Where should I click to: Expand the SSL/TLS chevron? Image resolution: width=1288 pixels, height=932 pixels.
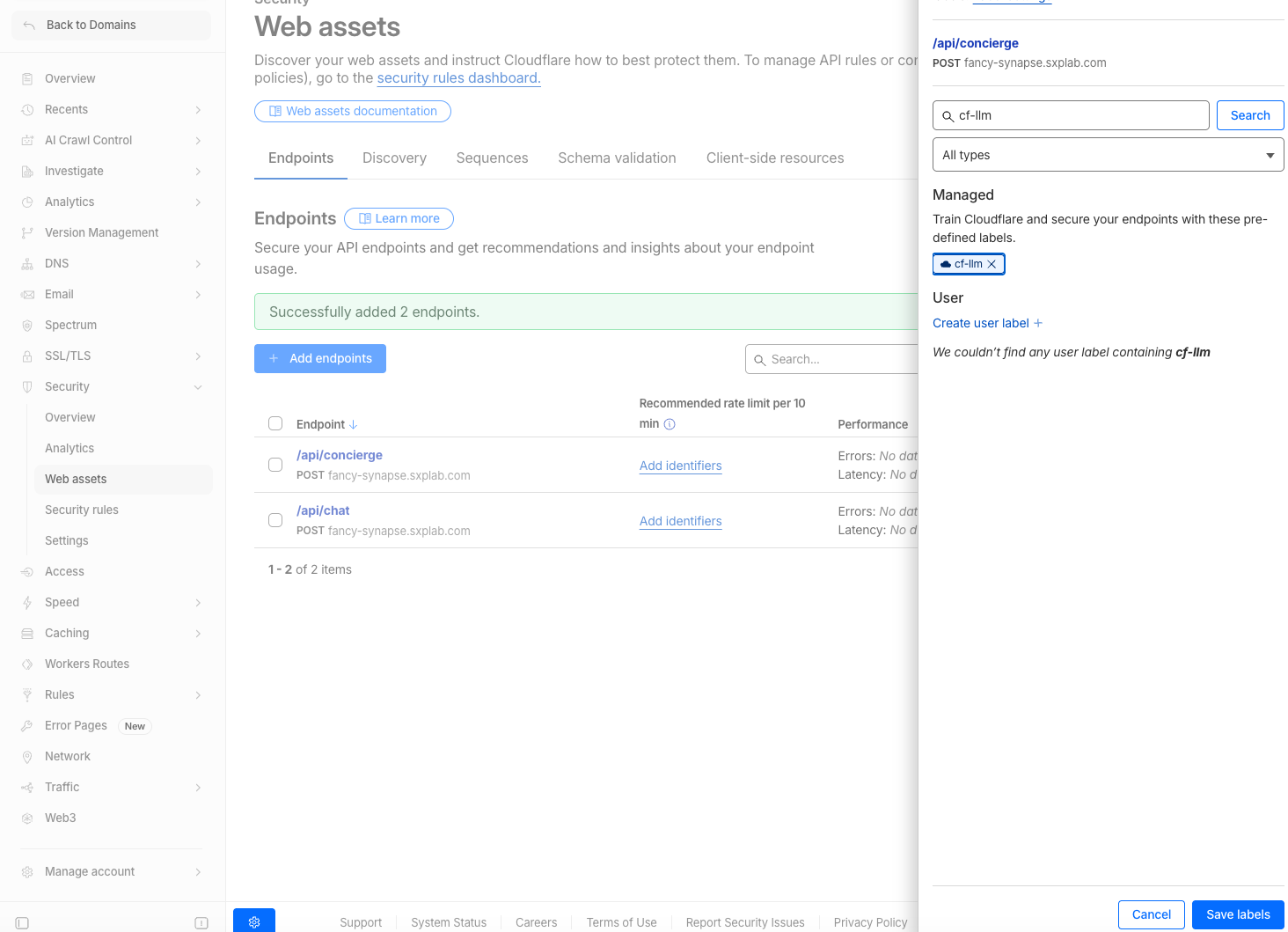(x=198, y=356)
